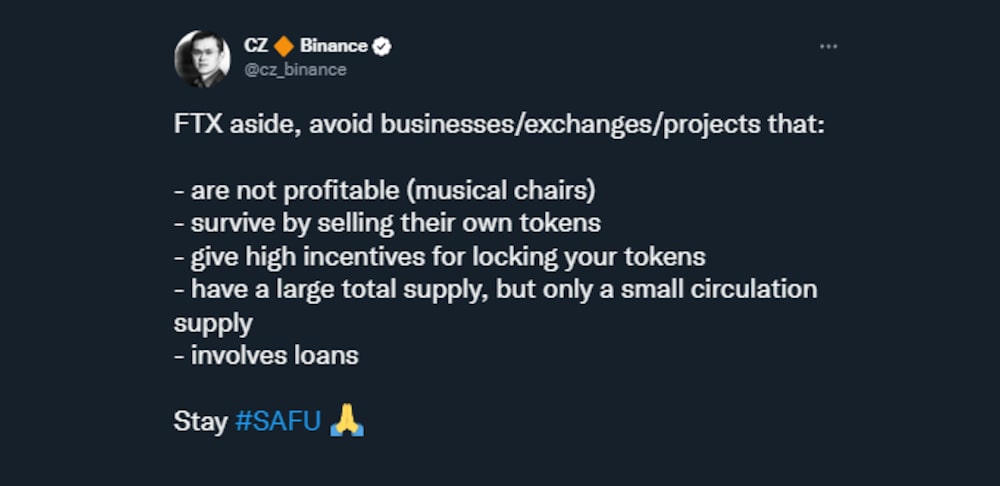Screen dimensions: 1000x486
Task: Click the "survive by selling their own tokens" line
Action: click(x=394, y=223)
